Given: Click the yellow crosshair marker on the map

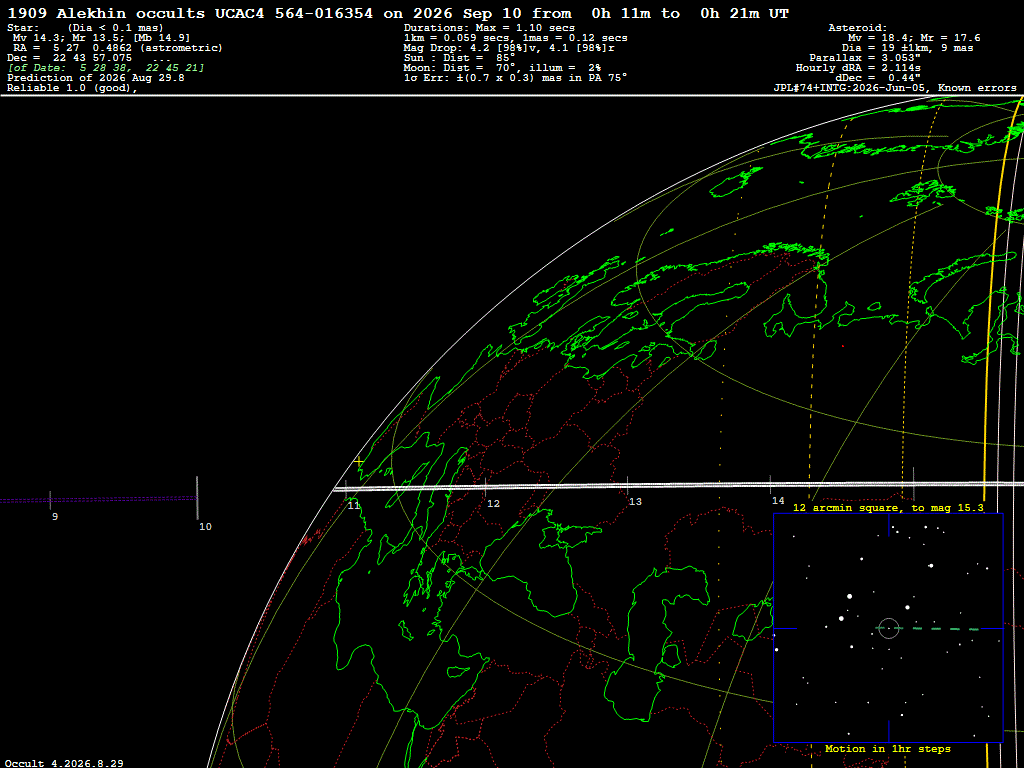Looking at the screenshot, I should pos(359,462).
